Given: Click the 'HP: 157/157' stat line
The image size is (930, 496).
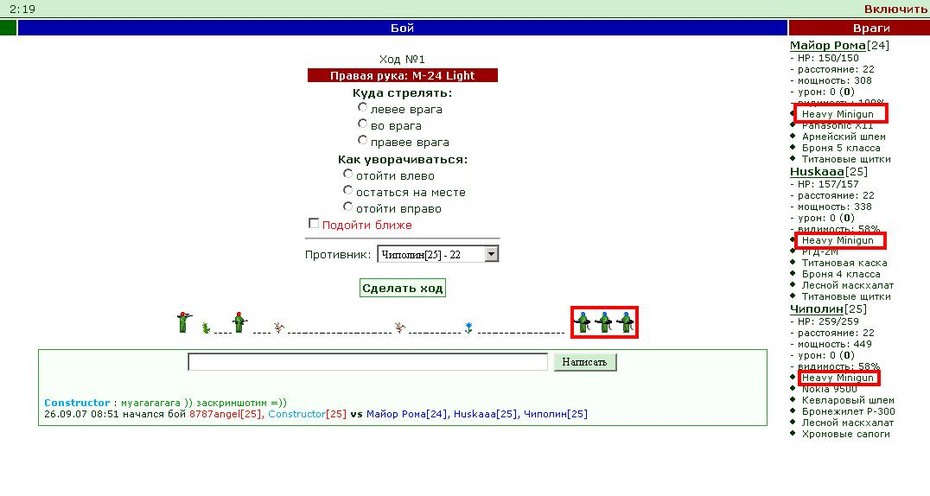Looking at the screenshot, I should click(828, 185).
